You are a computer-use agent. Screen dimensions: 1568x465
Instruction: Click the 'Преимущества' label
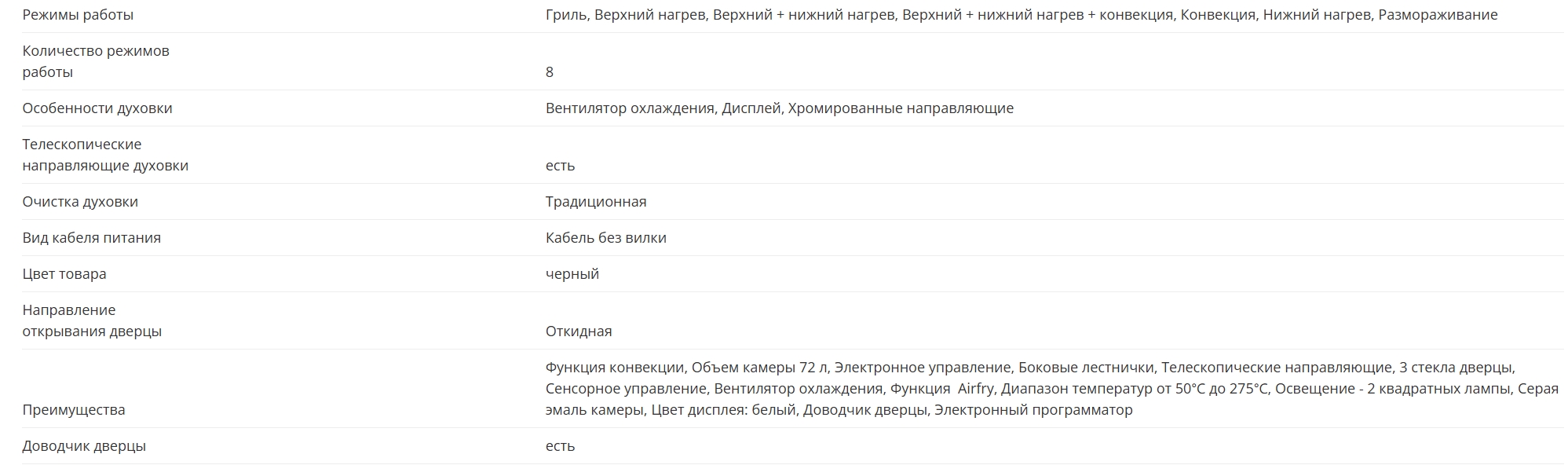tap(74, 410)
